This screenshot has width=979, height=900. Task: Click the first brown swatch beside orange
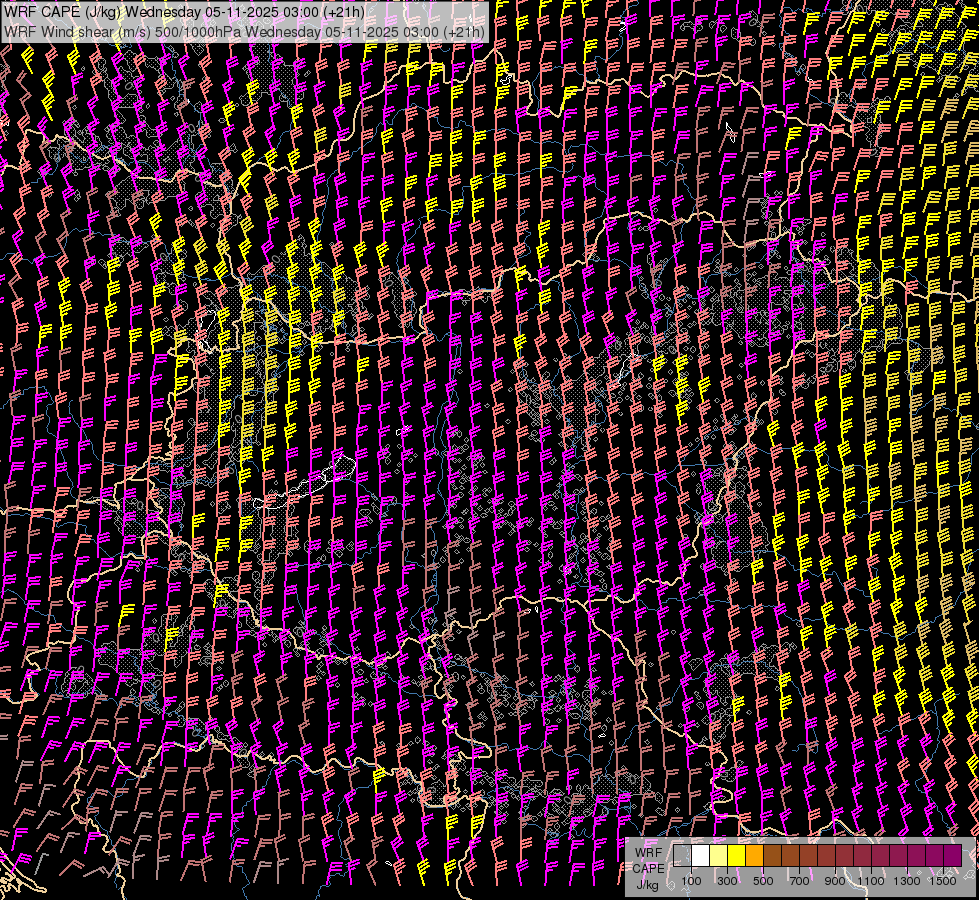[772, 856]
